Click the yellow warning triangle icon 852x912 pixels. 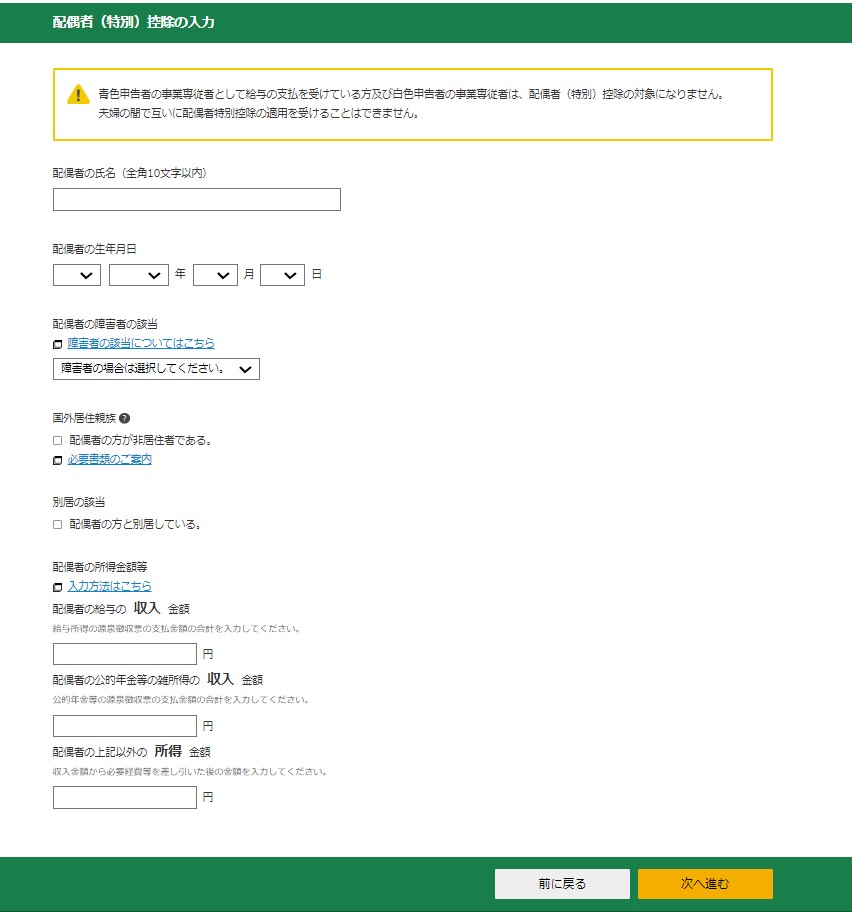click(x=78, y=95)
